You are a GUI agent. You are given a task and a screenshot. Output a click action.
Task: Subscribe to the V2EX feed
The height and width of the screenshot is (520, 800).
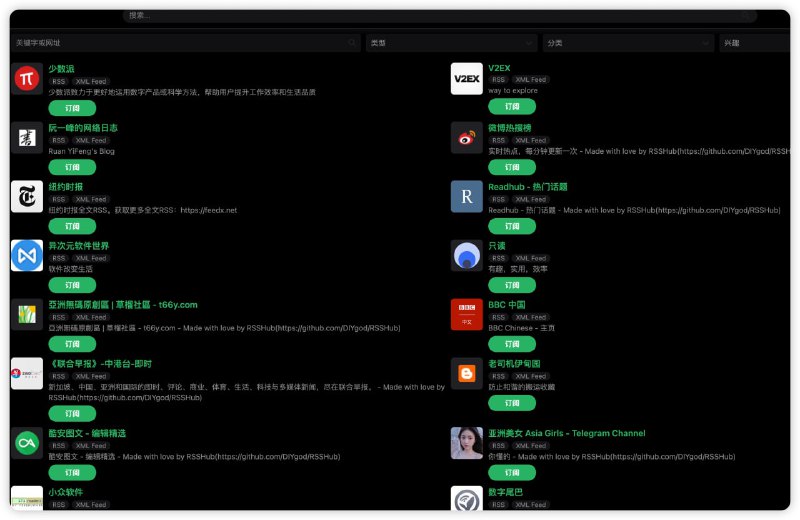(512, 107)
